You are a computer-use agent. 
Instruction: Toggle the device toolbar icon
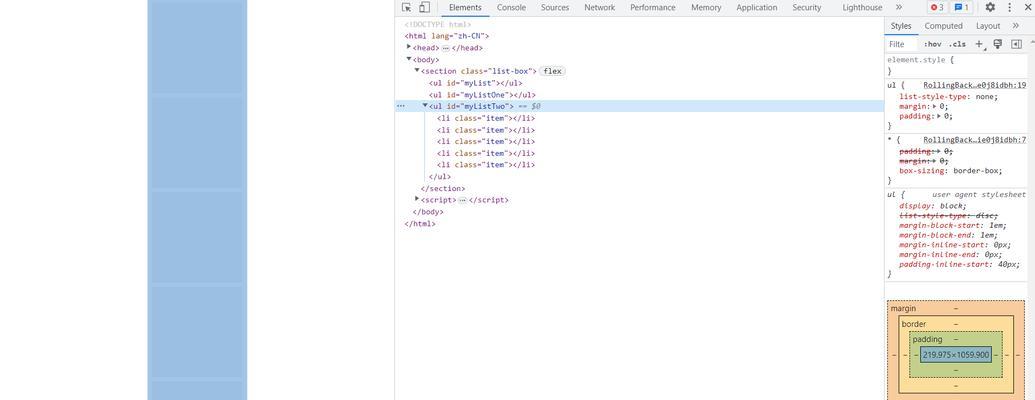click(x=424, y=7)
